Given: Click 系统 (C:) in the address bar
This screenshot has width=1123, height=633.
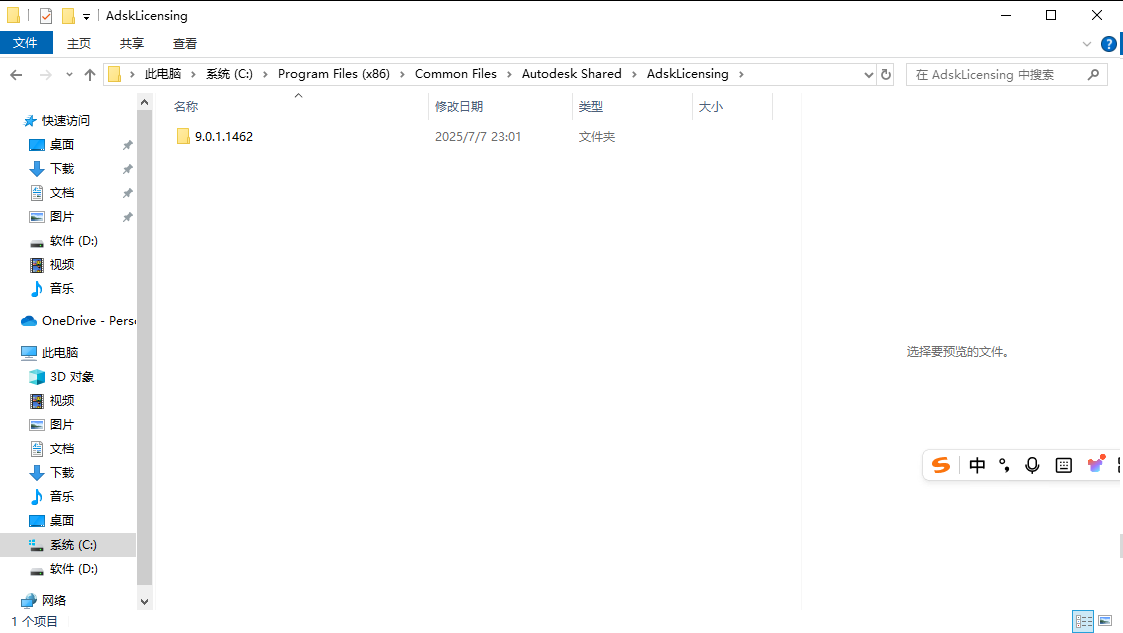Looking at the screenshot, I should 229,74.
